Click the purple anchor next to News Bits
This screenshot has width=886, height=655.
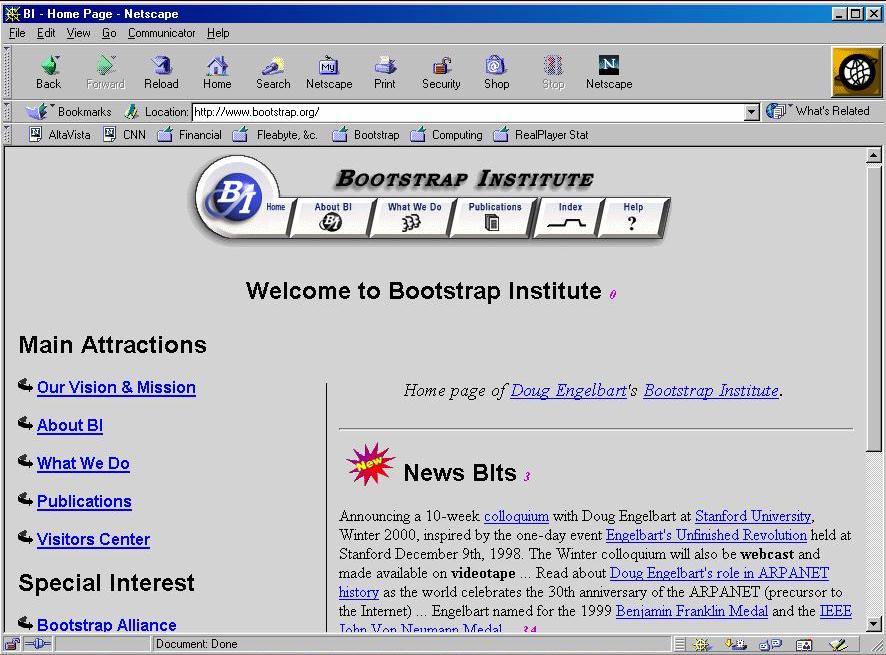527,476
